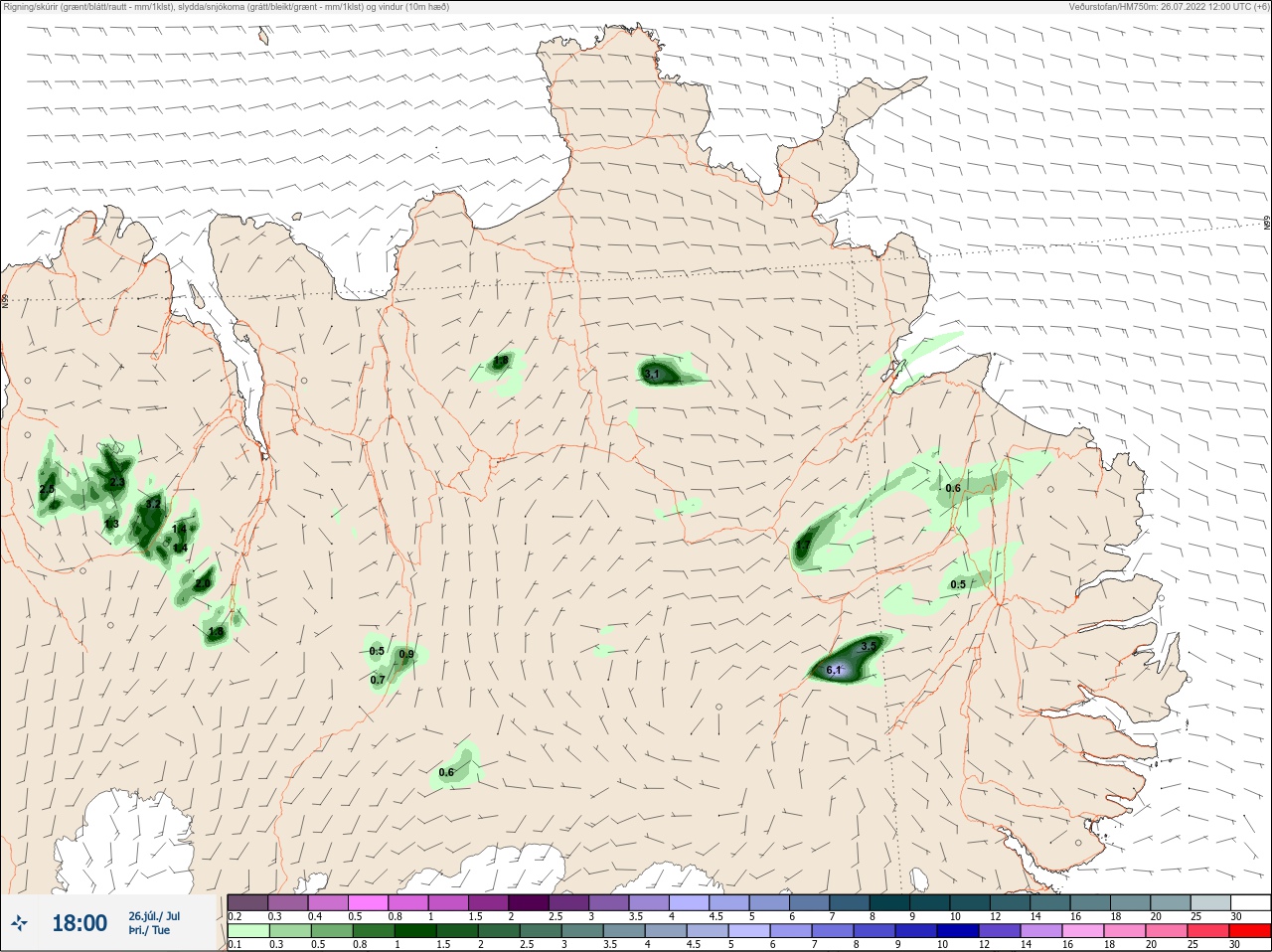Click the bright red legend swatch
Image resolution: width=1272 pixels, height=952 pixels.
(1251, 931)
